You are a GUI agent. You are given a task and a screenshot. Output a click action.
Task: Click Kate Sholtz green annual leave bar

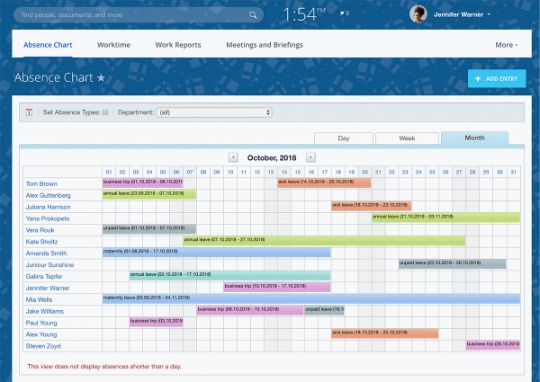tap(324, 240)
